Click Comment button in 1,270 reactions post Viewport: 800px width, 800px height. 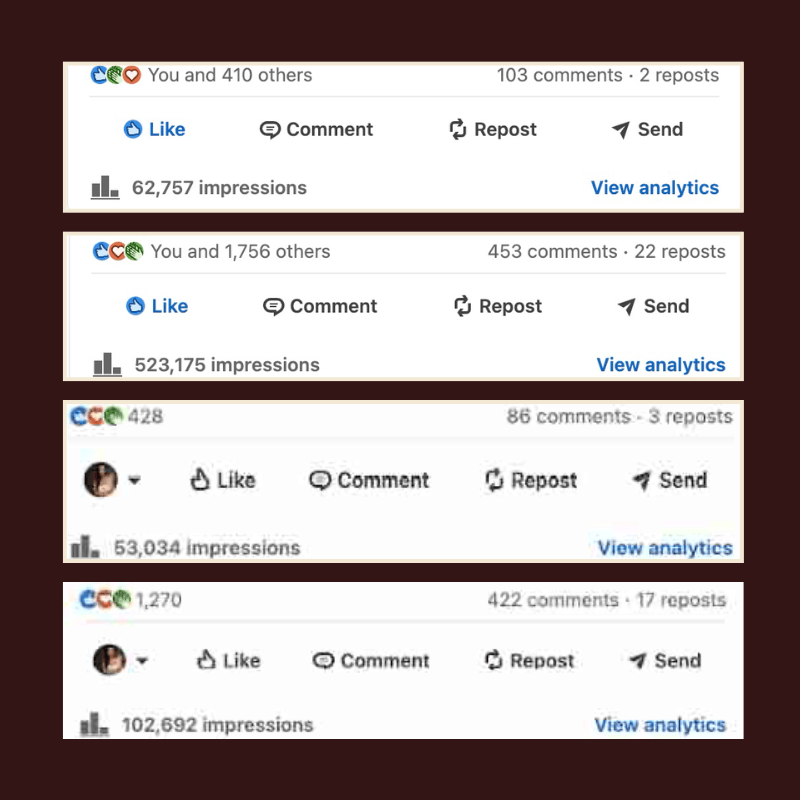click(x=371, y=661)
